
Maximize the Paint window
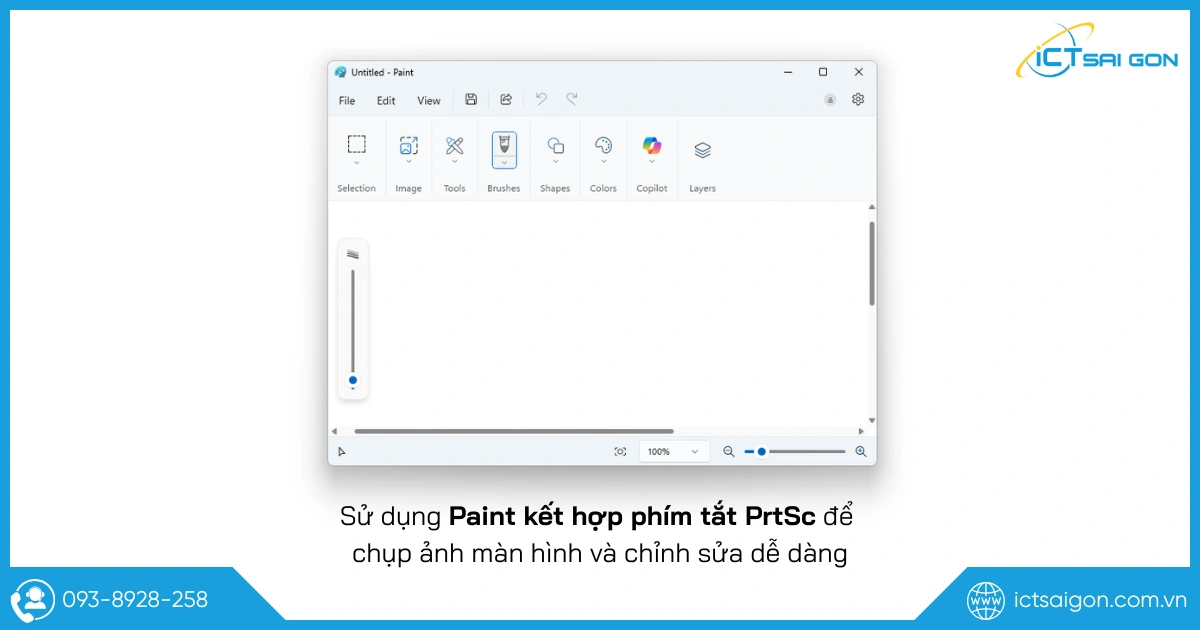pos(823,72)
